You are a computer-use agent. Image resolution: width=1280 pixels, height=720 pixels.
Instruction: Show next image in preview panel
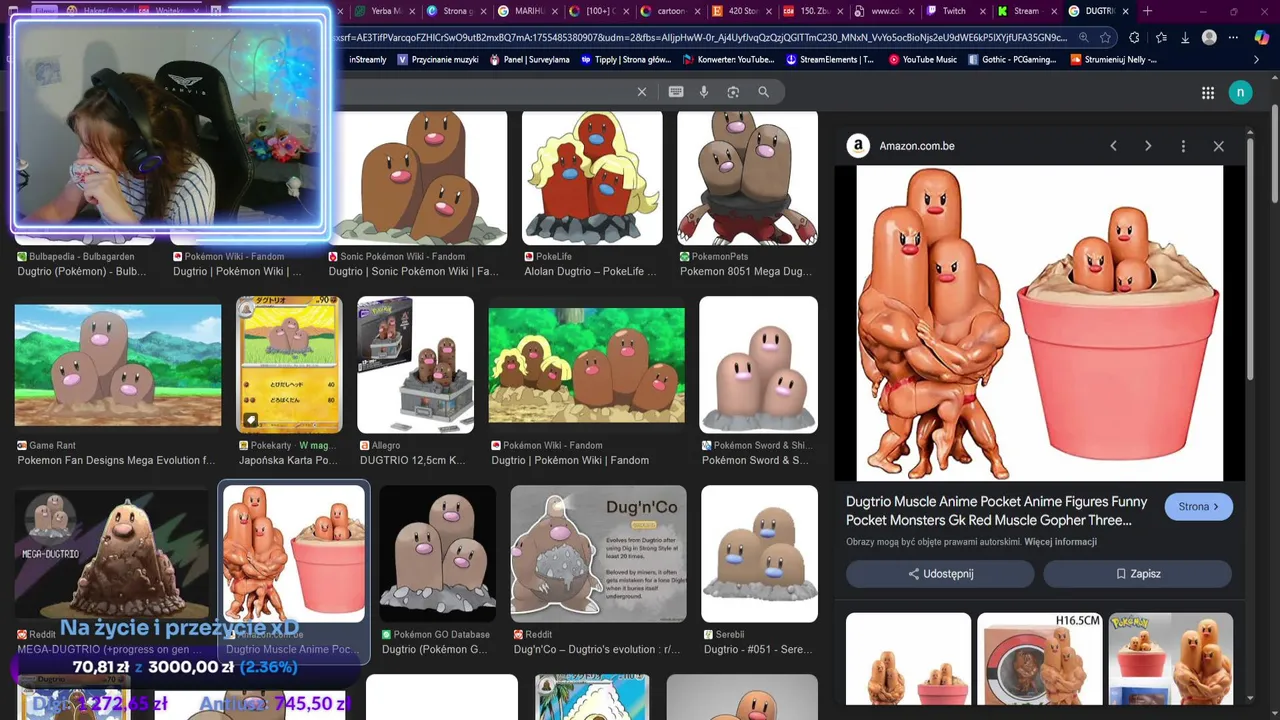1148,146
